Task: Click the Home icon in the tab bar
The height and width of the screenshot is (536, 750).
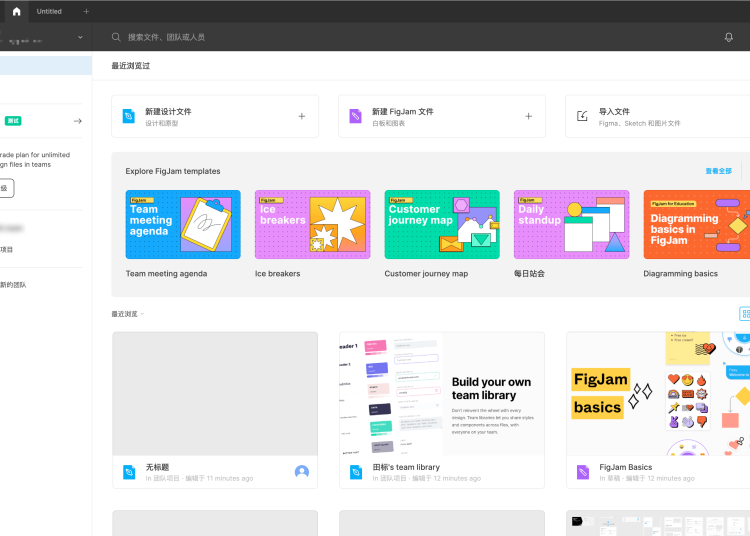Action: point(16,11)
